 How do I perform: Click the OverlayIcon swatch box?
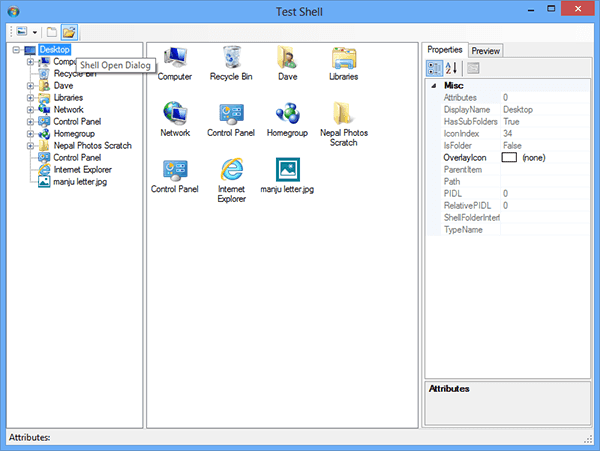510,157
